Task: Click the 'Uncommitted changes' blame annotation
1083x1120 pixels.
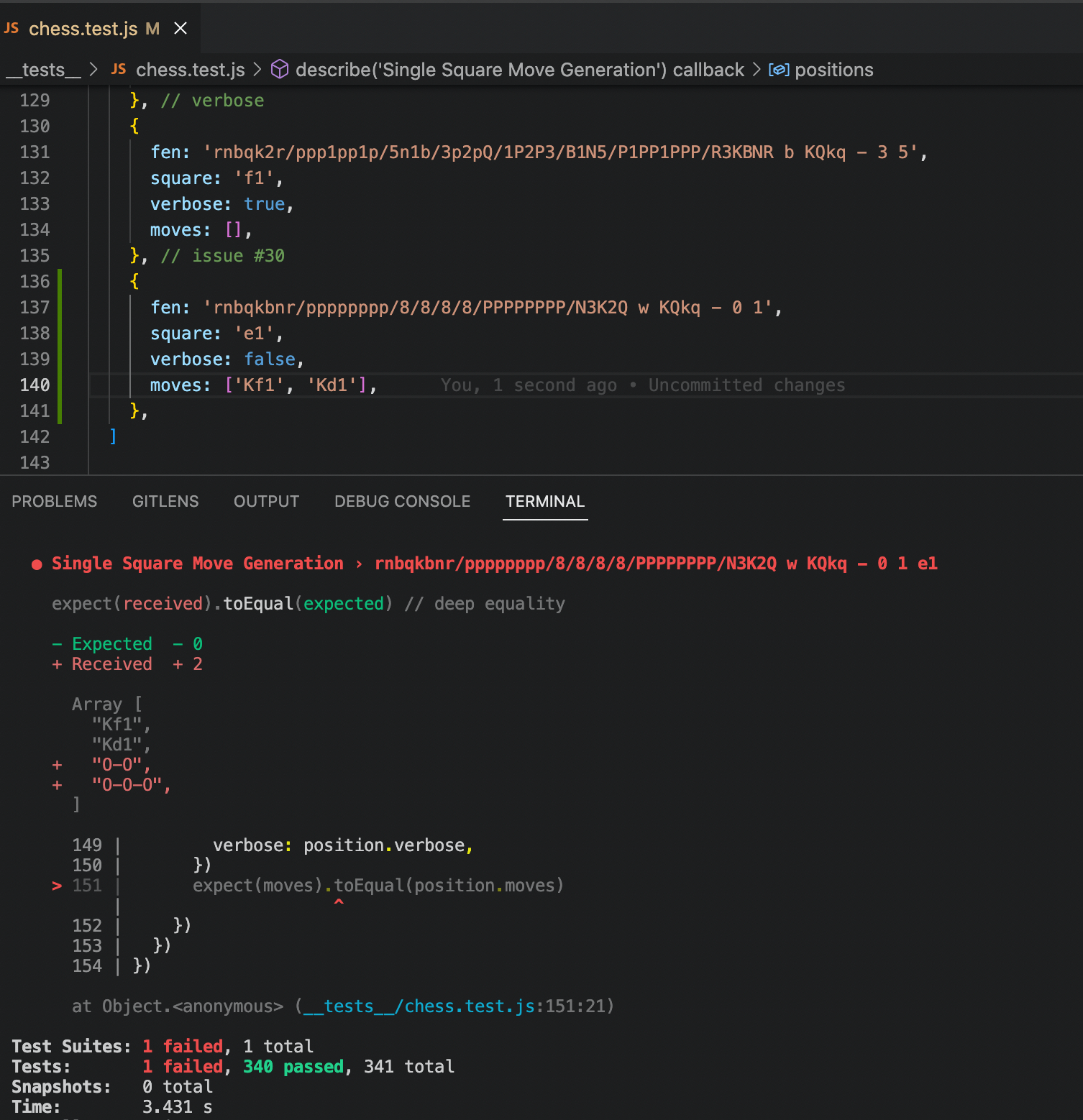Action: 746,385
